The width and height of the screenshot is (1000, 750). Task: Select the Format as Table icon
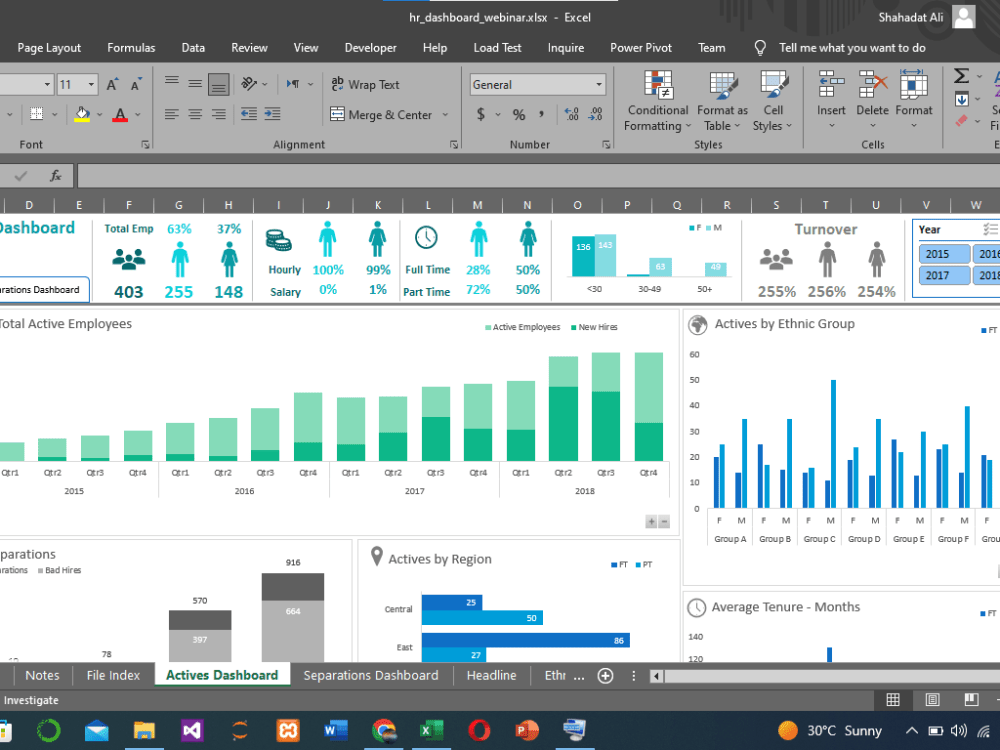[x=722, y=99]
